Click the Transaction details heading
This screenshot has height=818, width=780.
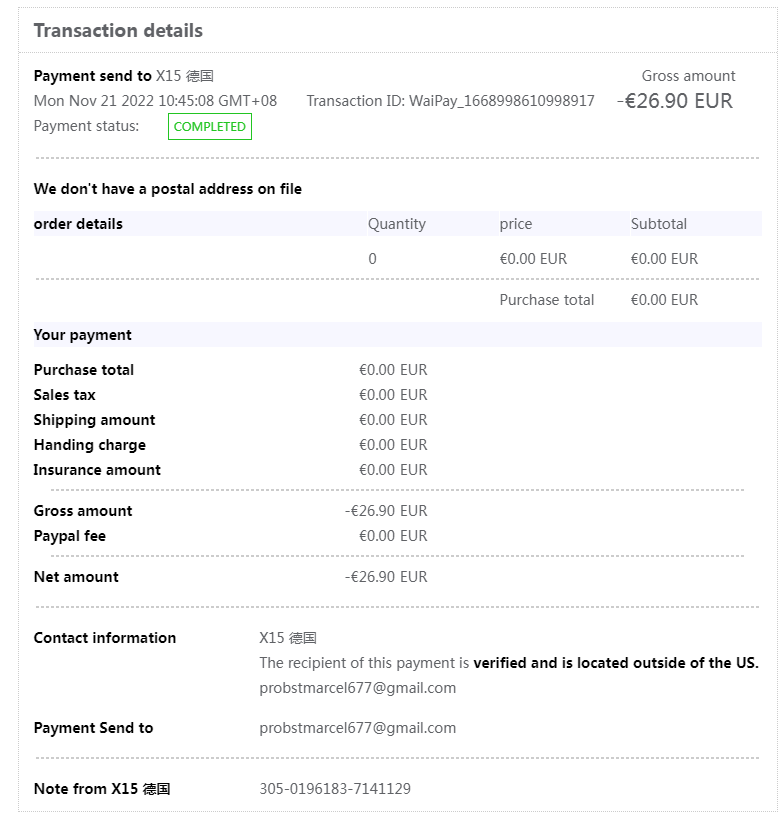point(118,31)
